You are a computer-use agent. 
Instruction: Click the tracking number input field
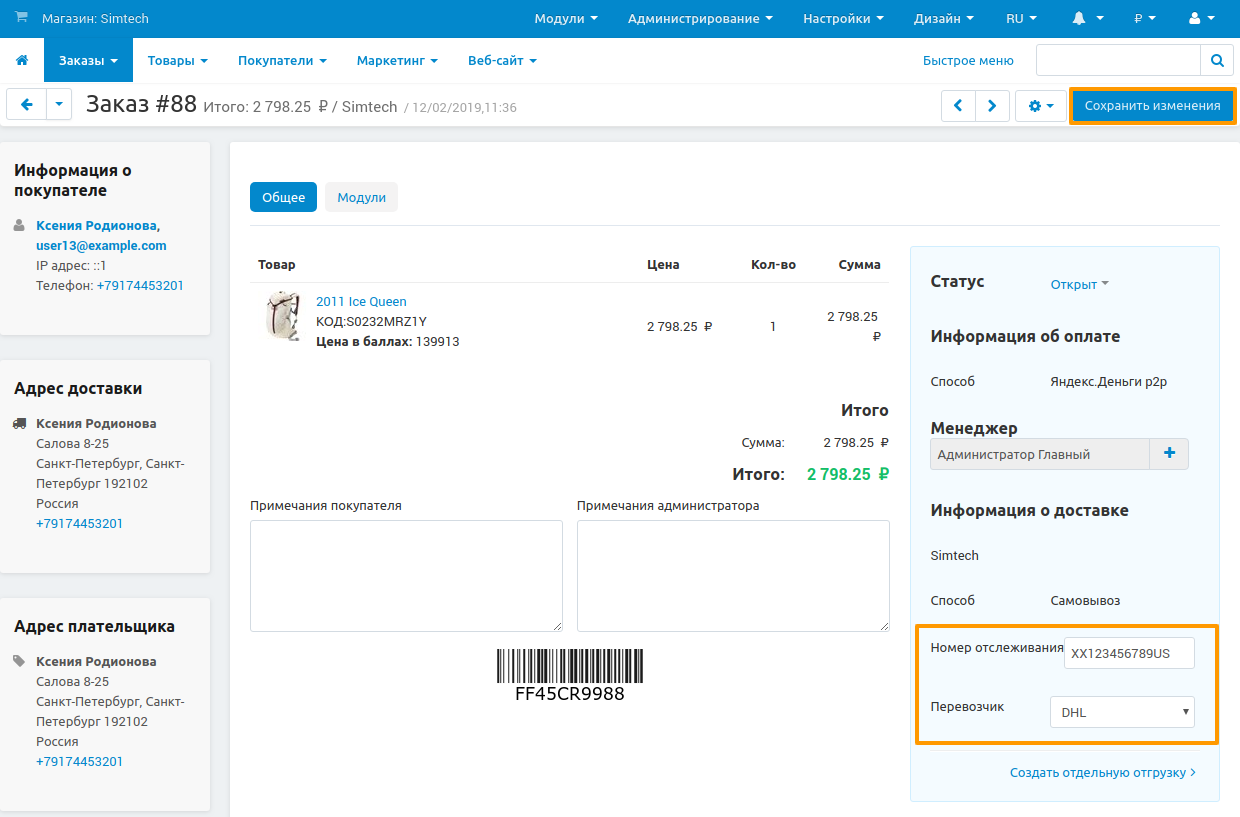(x=1129, y=654)
